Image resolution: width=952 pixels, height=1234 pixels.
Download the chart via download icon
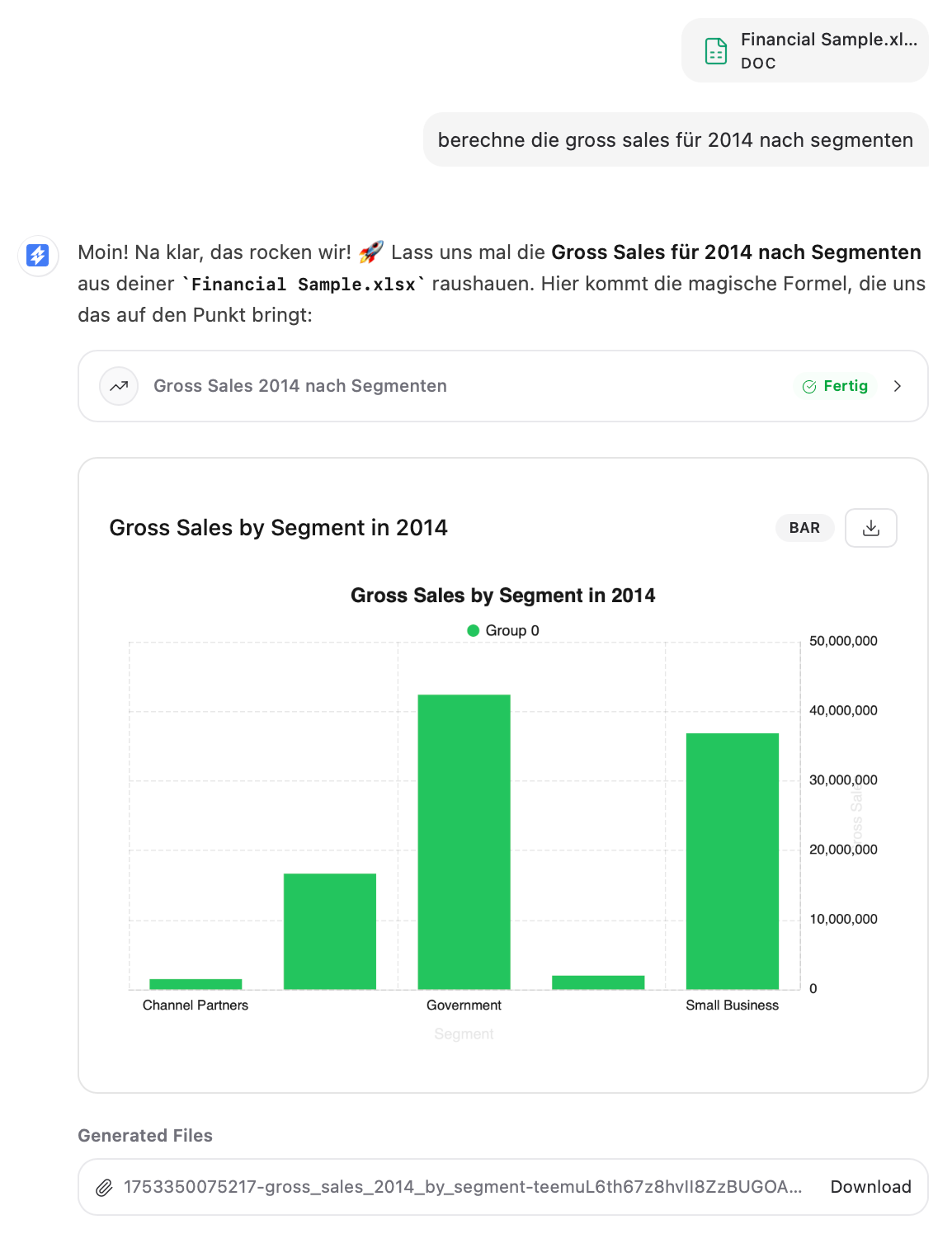(x=871, y=528)
